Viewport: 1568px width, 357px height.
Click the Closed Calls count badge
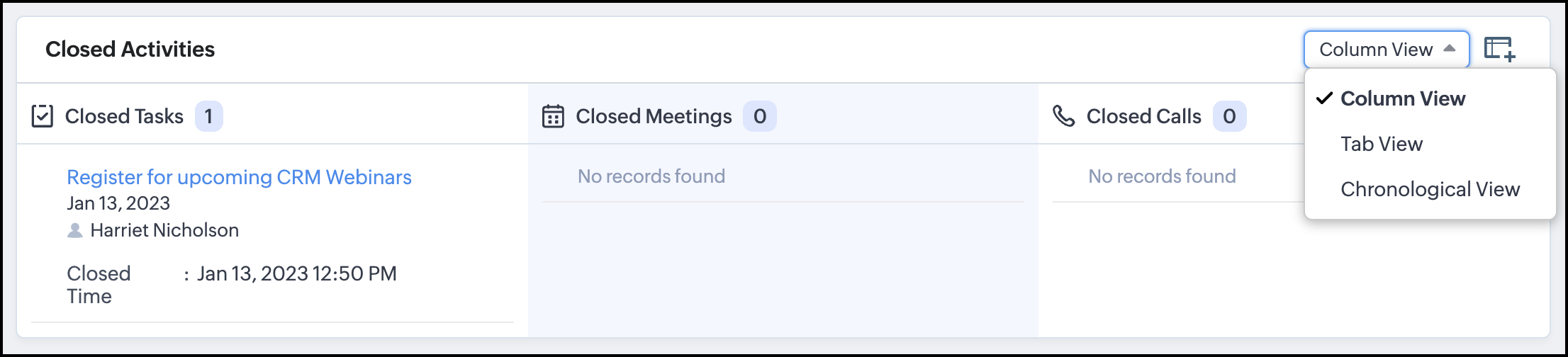(1229, 116)
